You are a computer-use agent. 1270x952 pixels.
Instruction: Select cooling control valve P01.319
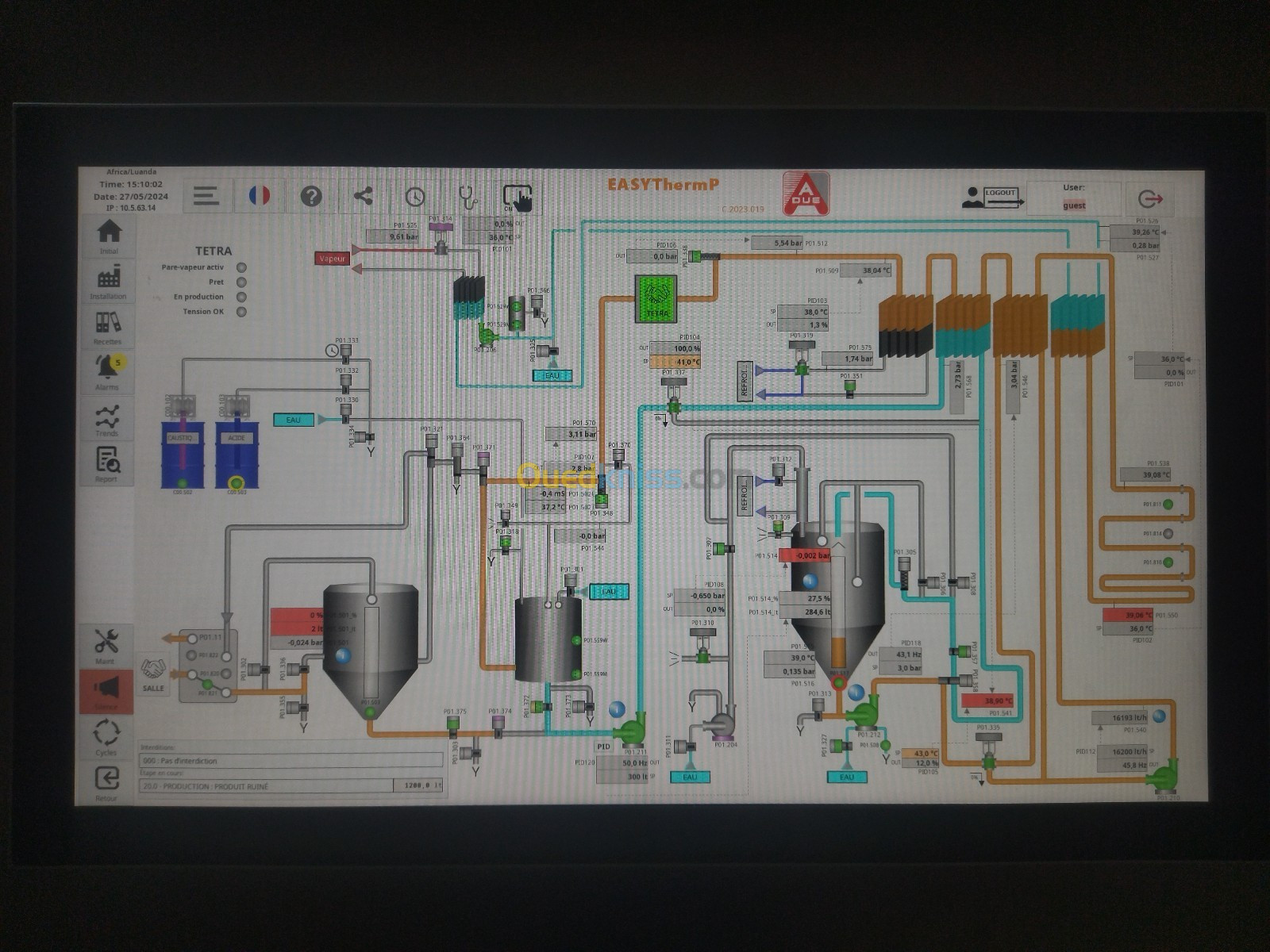click(x=802, y=359)
